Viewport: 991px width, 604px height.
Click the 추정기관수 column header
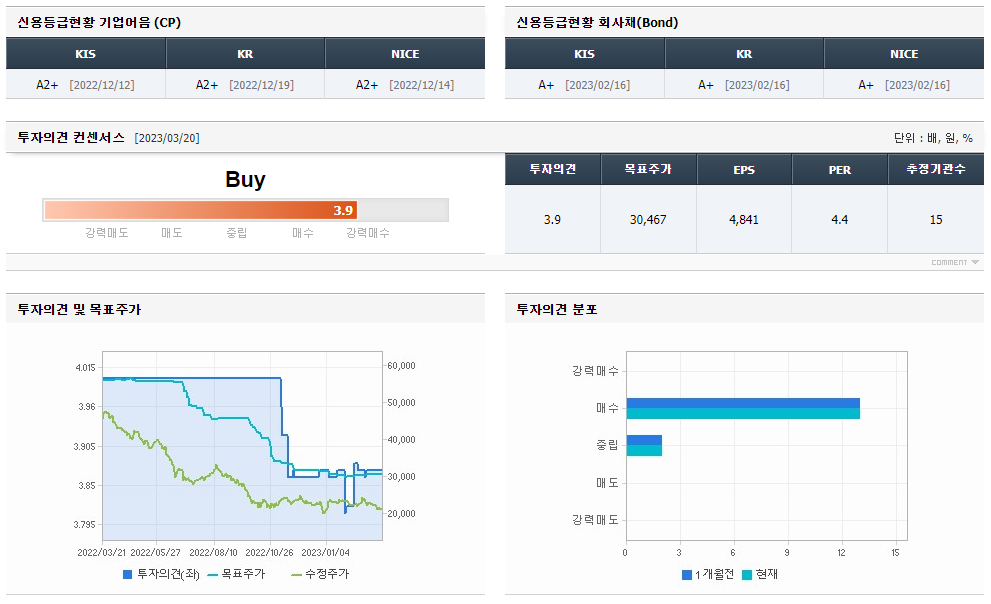click(x=936, y=169)
